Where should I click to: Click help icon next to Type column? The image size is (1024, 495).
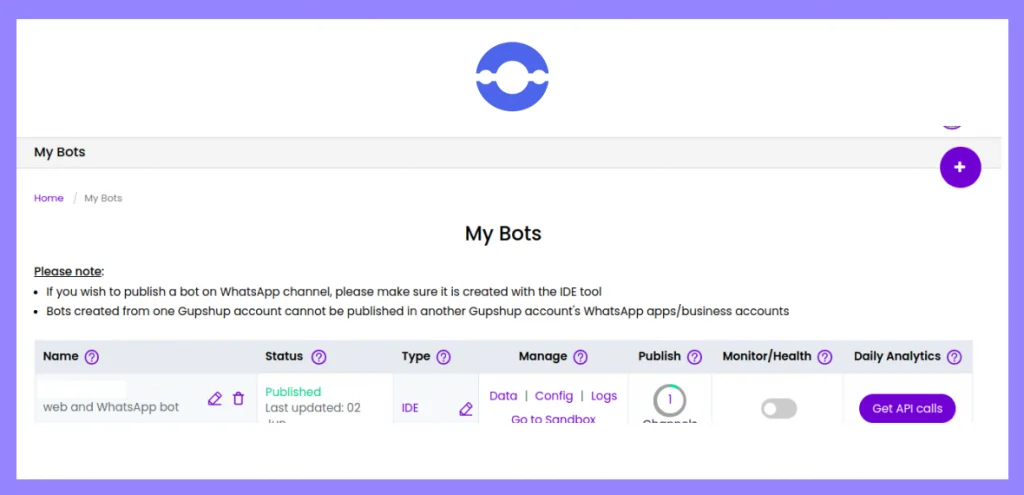443,357
